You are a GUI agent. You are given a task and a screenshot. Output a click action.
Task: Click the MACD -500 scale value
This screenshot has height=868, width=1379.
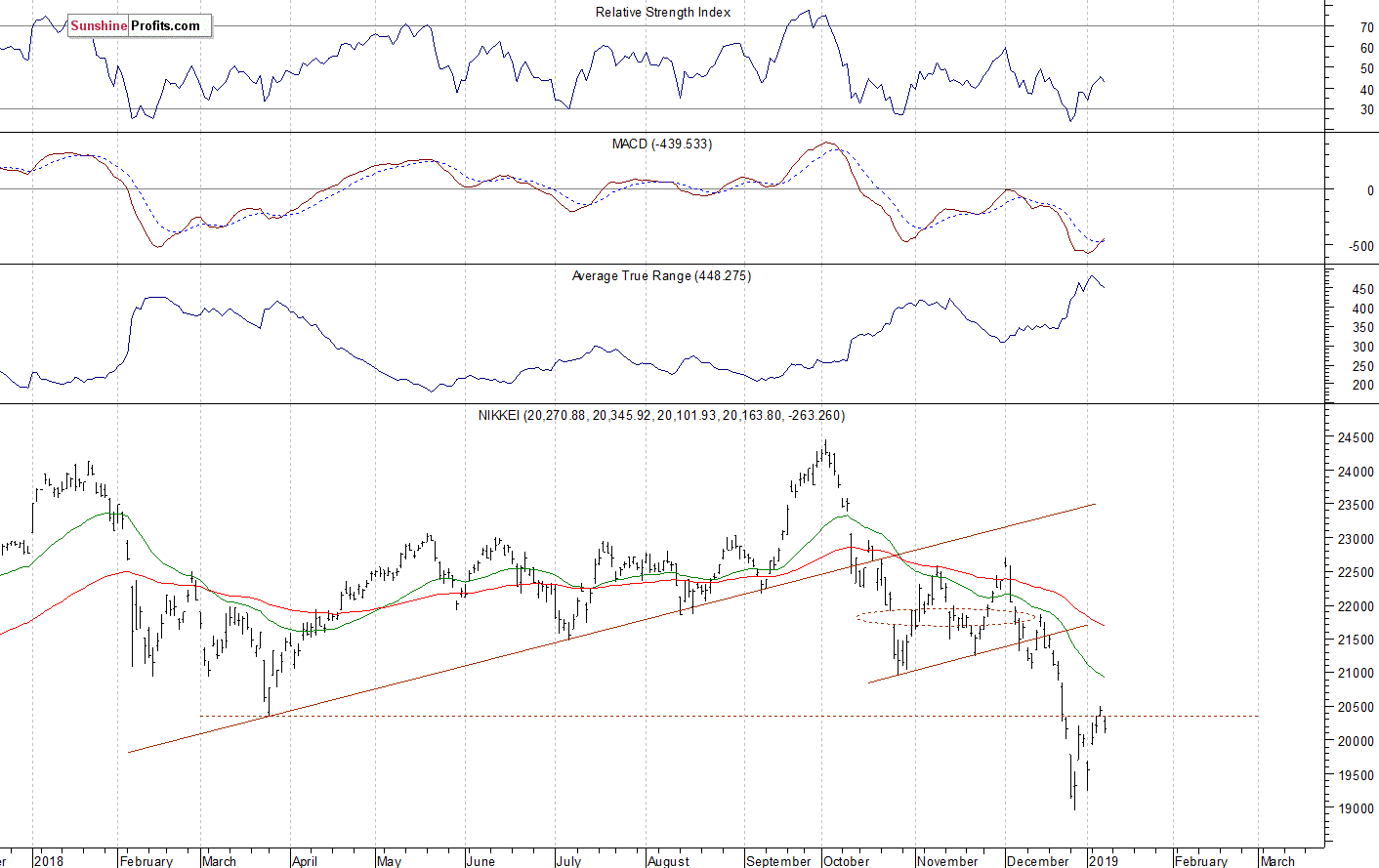[1361, 246]
